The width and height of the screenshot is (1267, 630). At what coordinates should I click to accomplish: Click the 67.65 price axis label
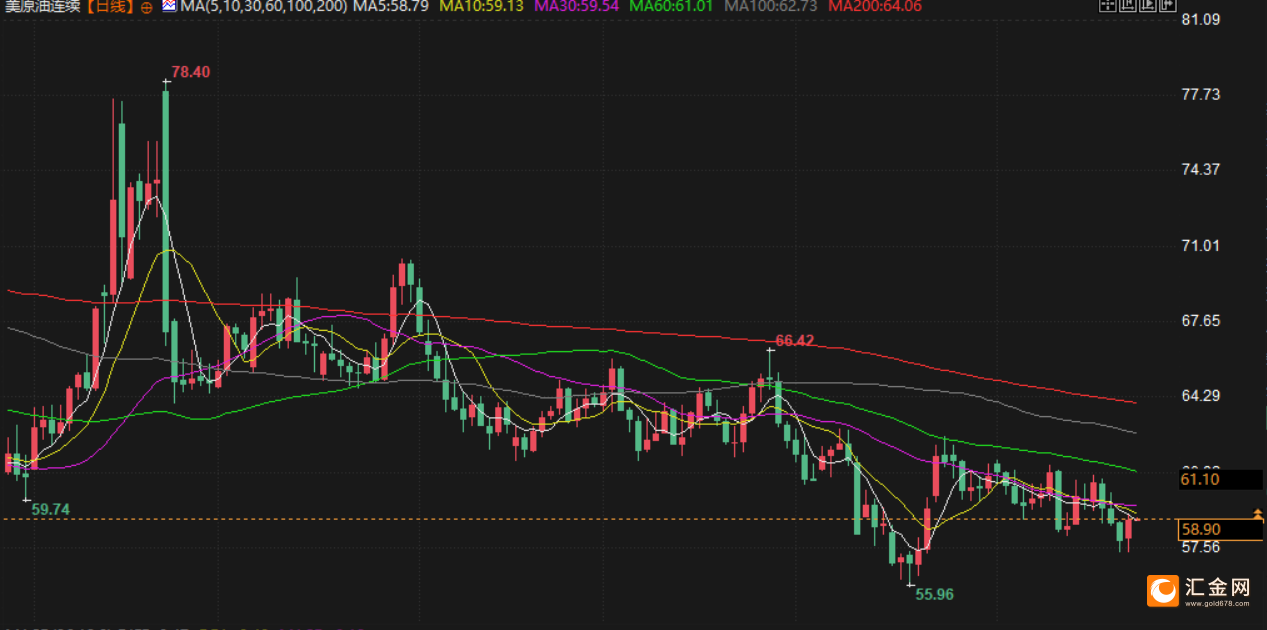click(1201, 321)
